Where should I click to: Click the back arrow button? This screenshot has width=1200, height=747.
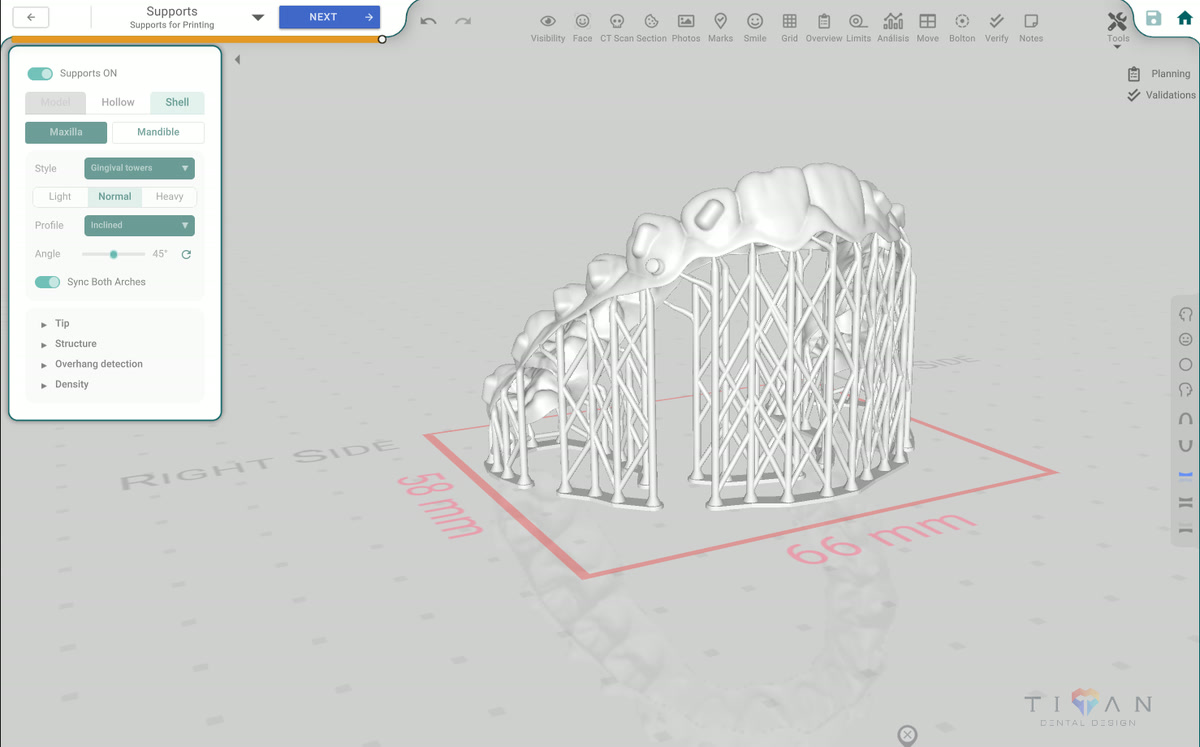click(x=32, y=17)
